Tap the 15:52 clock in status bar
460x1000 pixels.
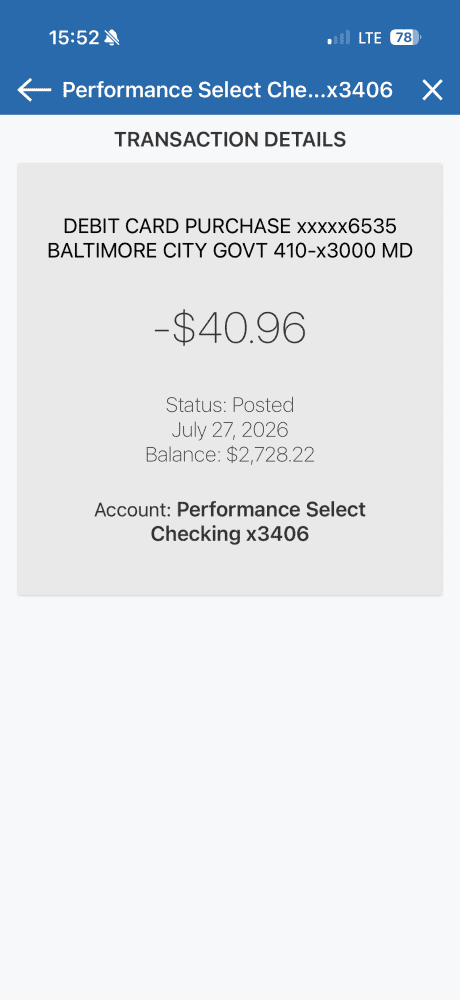(74, 38)
